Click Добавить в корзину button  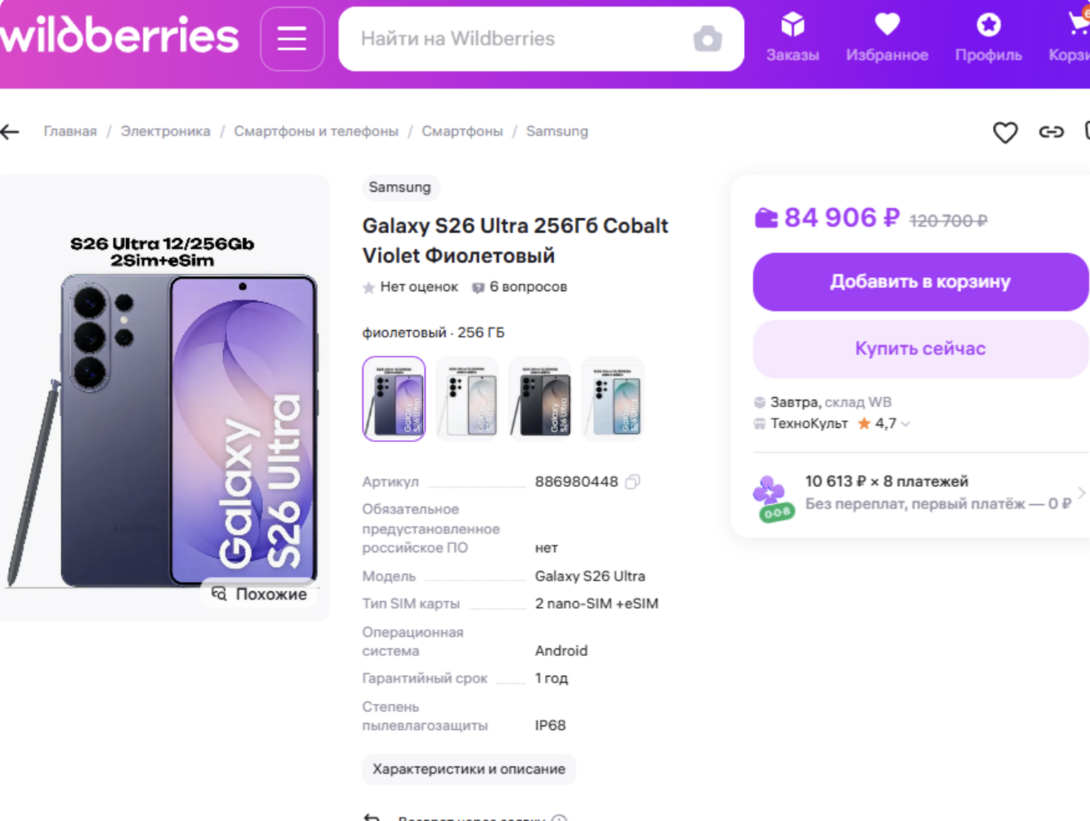coord(920,282)
